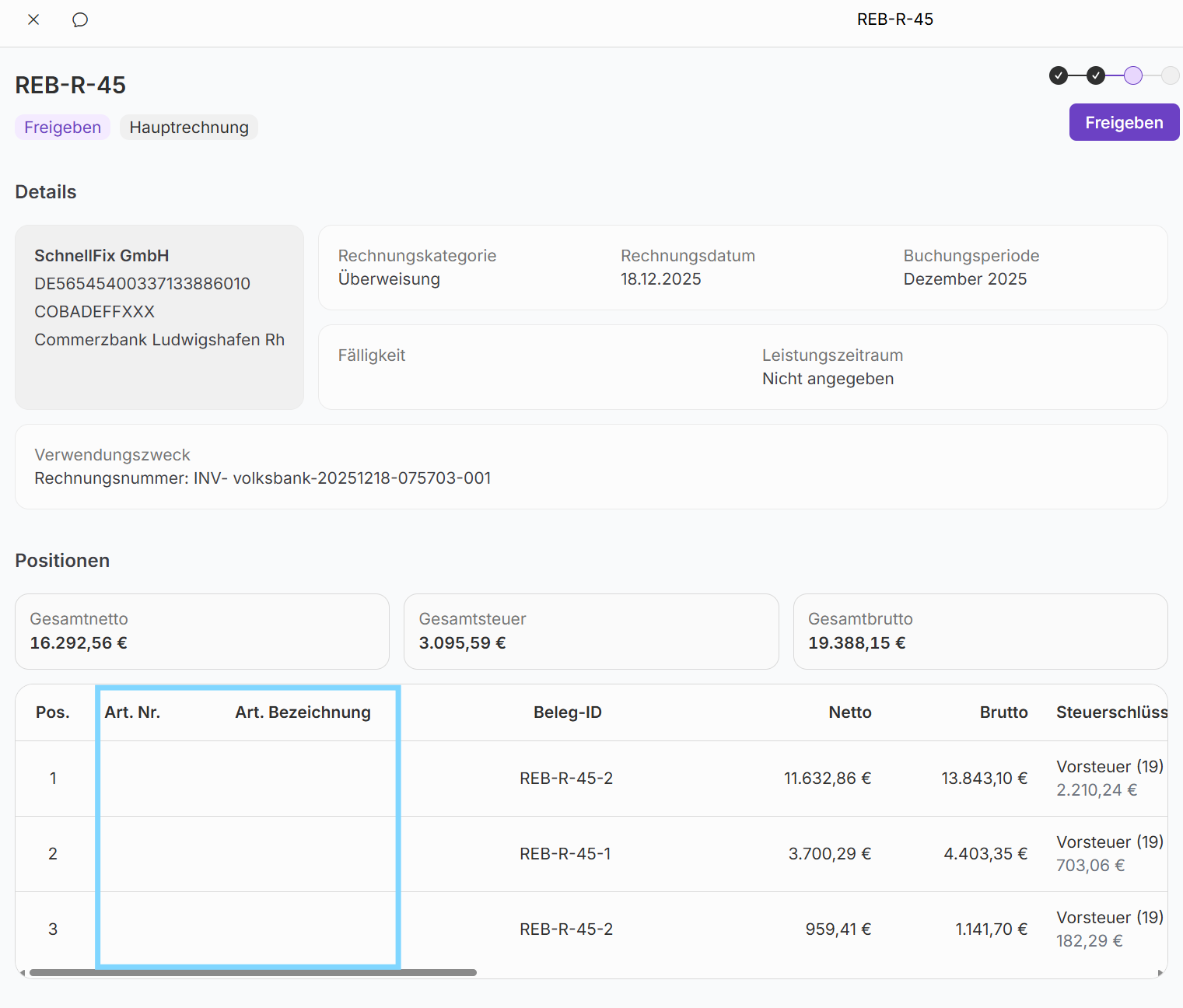Select the SchnellFix GmbH bank details card
The image size is (1183, 1008).
[159, 317]
